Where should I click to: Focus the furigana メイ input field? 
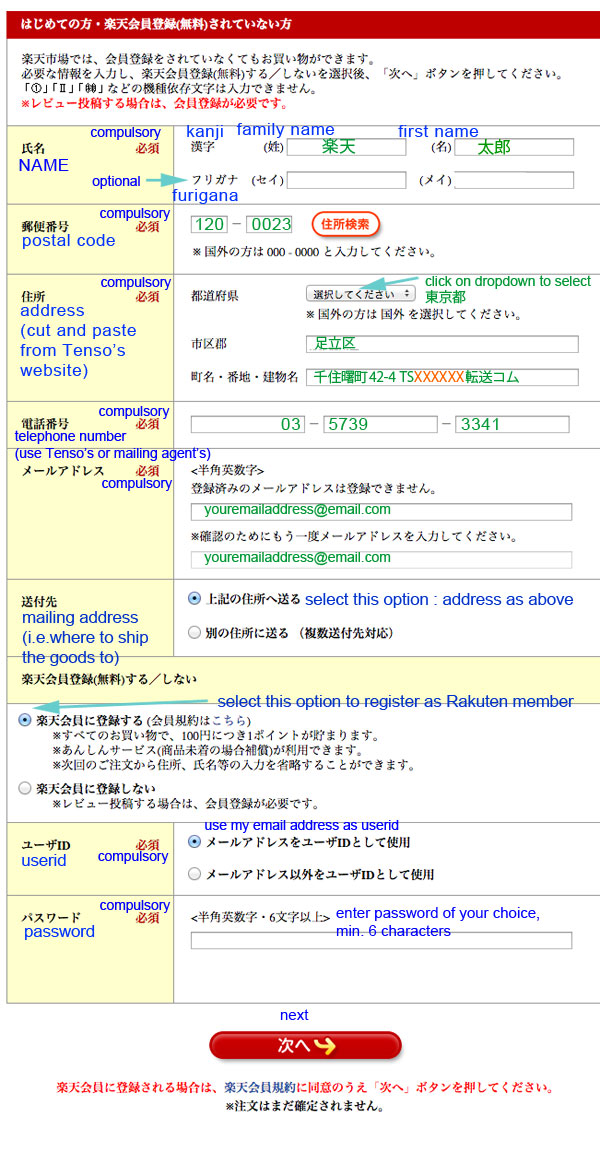point(514,180)
